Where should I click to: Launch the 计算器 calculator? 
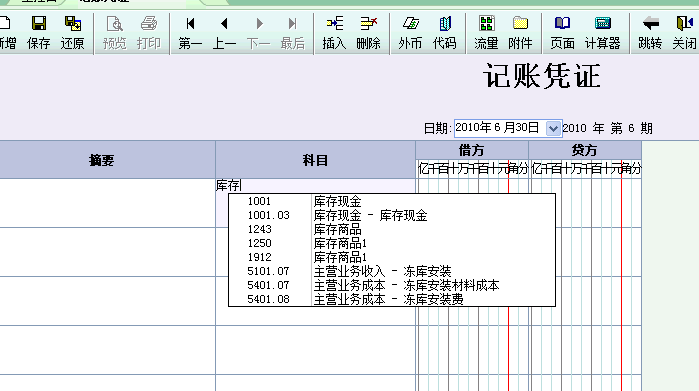pos(602,33)
